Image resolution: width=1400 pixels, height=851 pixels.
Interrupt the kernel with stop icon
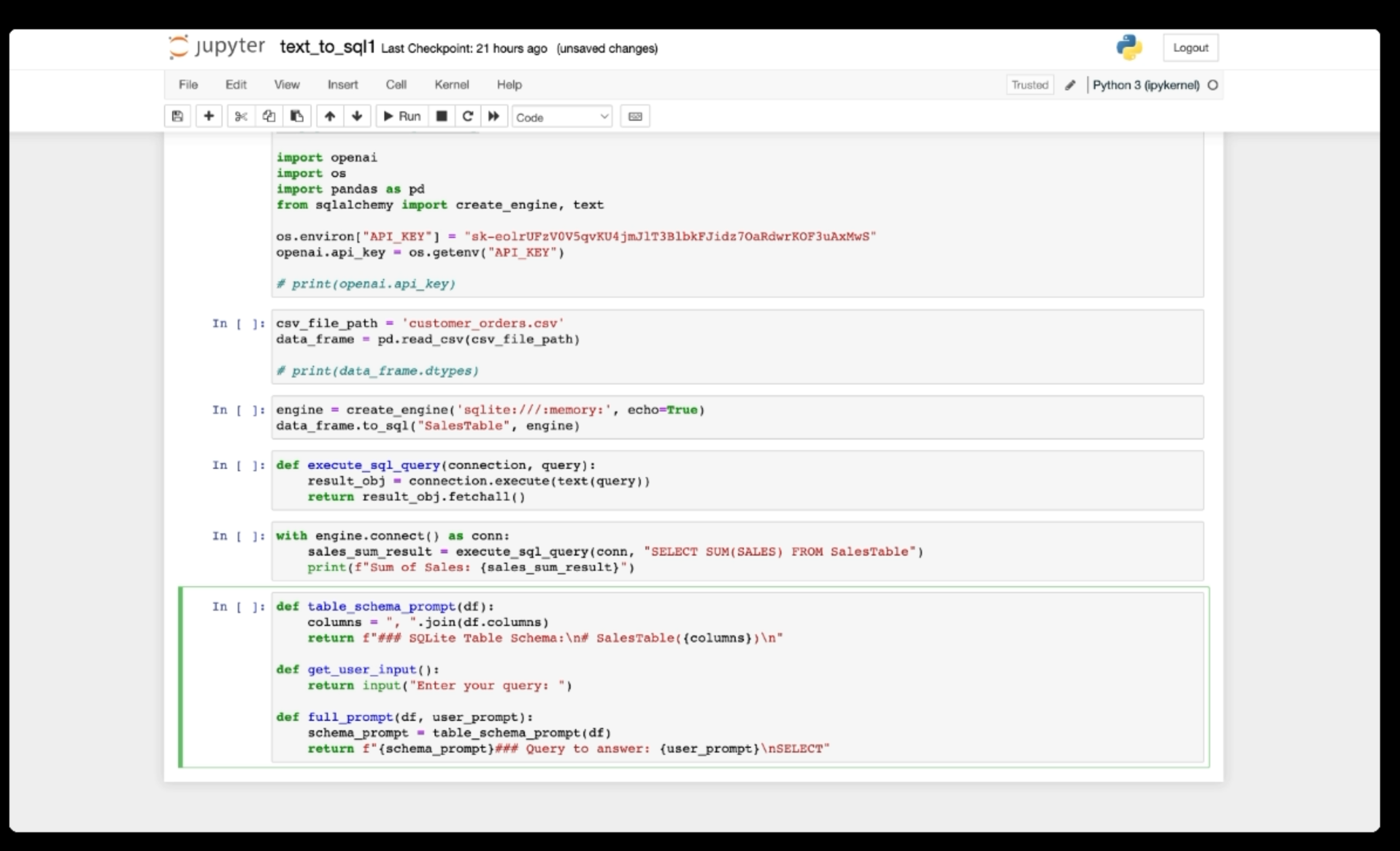442,116
